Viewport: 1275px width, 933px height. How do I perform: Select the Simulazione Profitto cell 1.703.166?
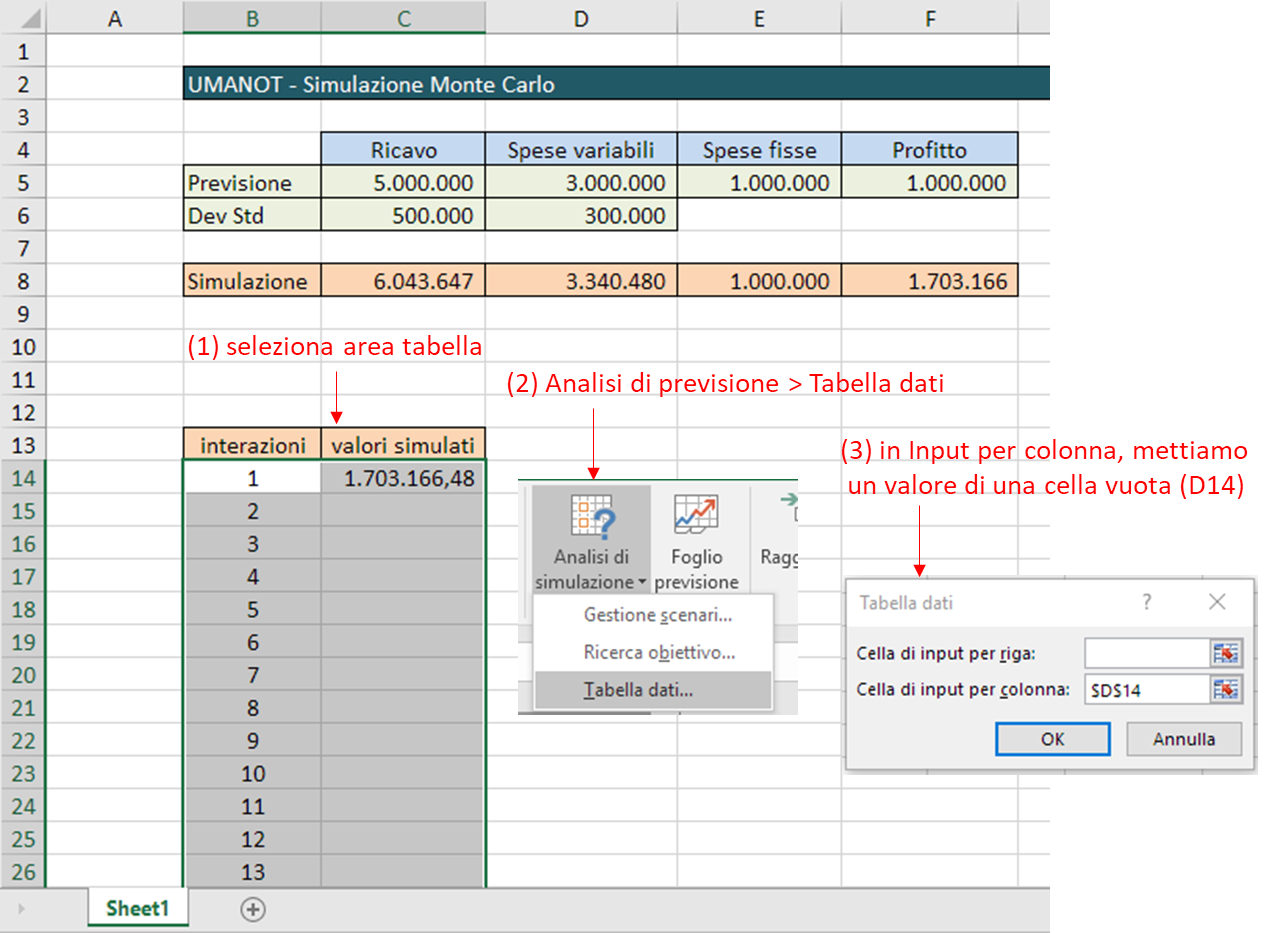(x=929, y=281)
